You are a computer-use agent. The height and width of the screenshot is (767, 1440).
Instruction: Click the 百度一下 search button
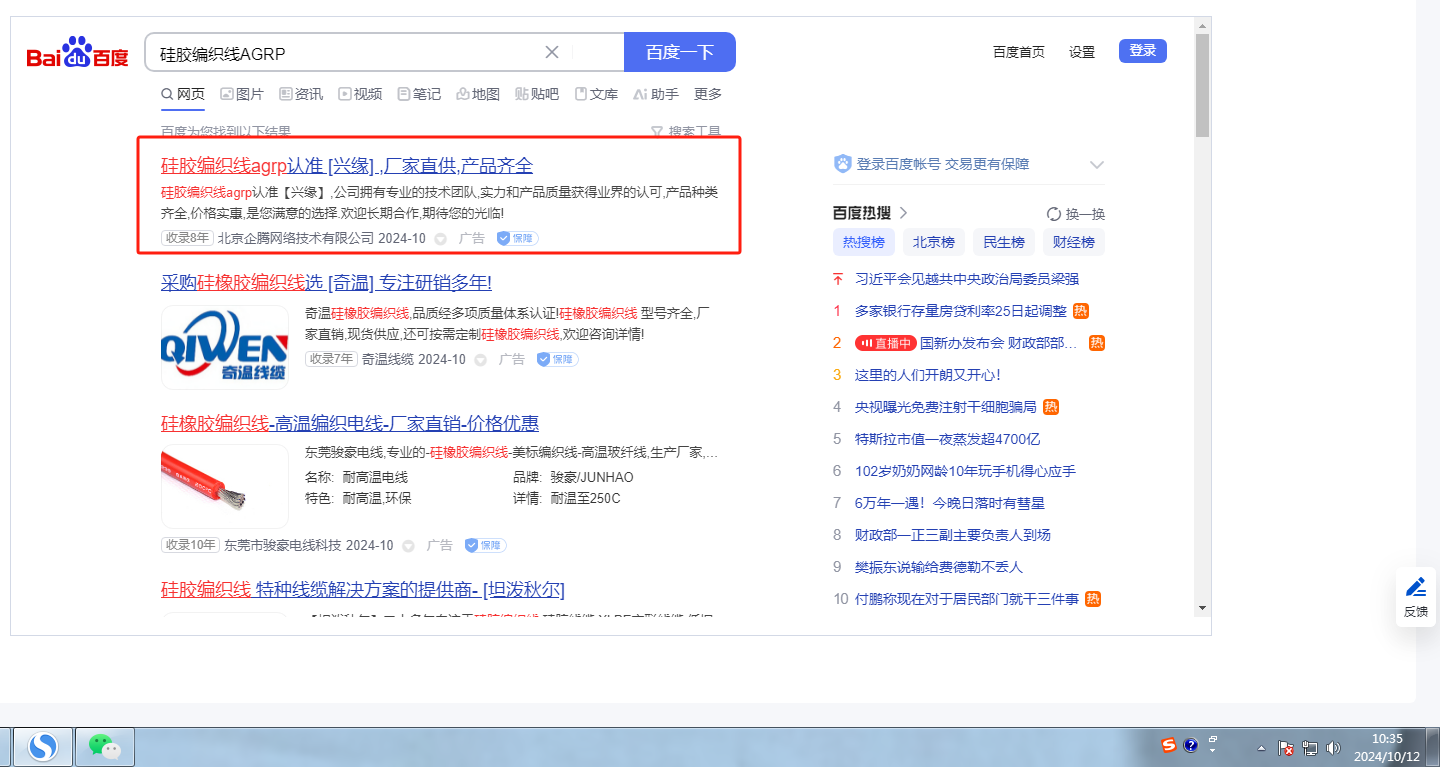[679, 52]
